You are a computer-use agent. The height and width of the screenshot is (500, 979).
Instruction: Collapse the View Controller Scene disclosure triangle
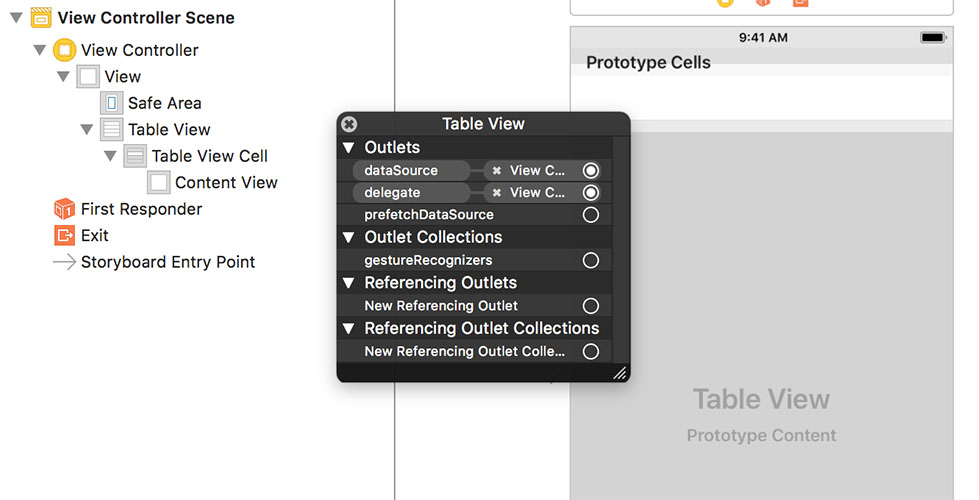pyautogui.click(x=16, y=18)
